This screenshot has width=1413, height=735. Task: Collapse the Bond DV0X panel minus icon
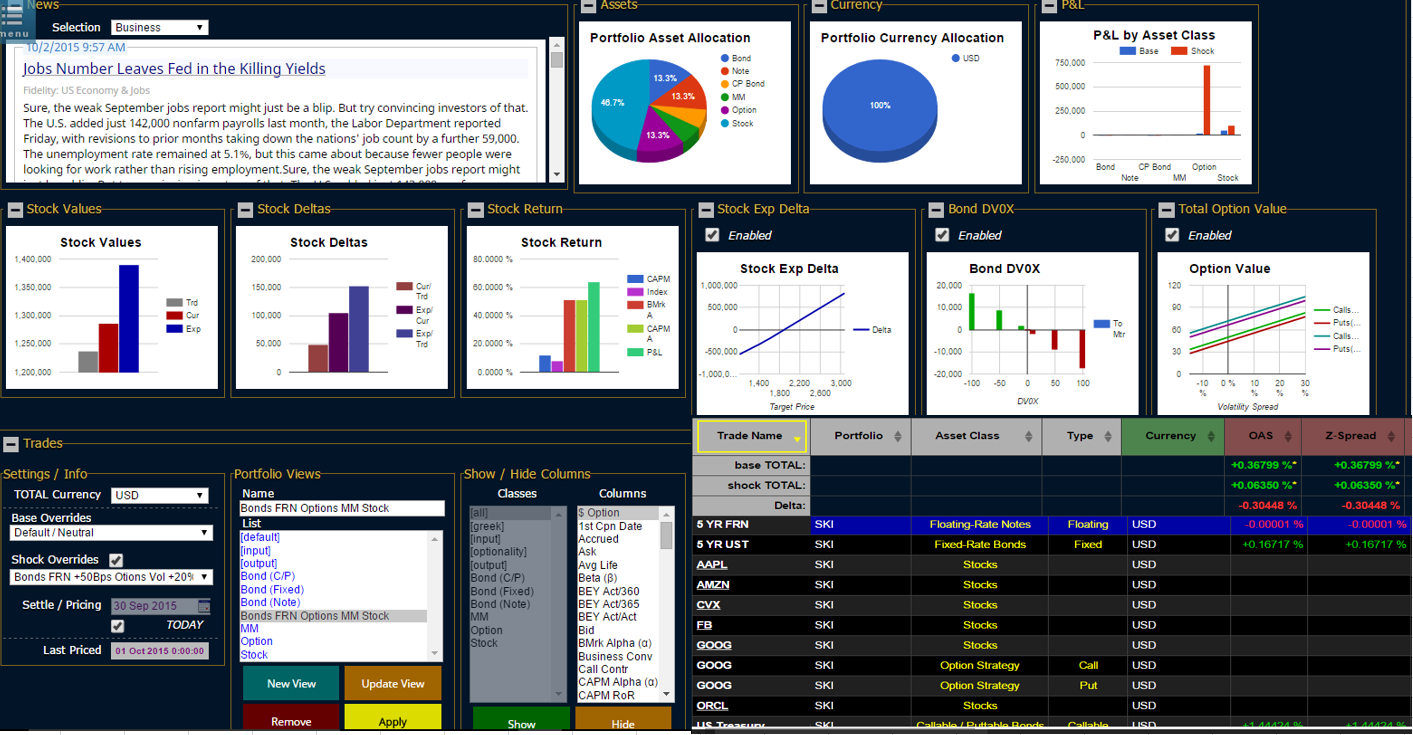[x=936, y=210]
